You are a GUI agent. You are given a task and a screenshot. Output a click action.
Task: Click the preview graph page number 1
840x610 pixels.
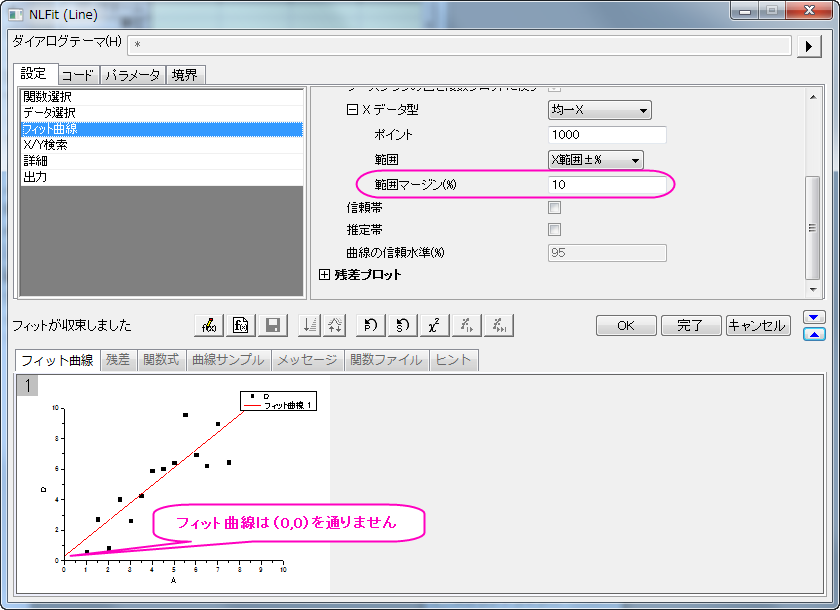(27, 386)
